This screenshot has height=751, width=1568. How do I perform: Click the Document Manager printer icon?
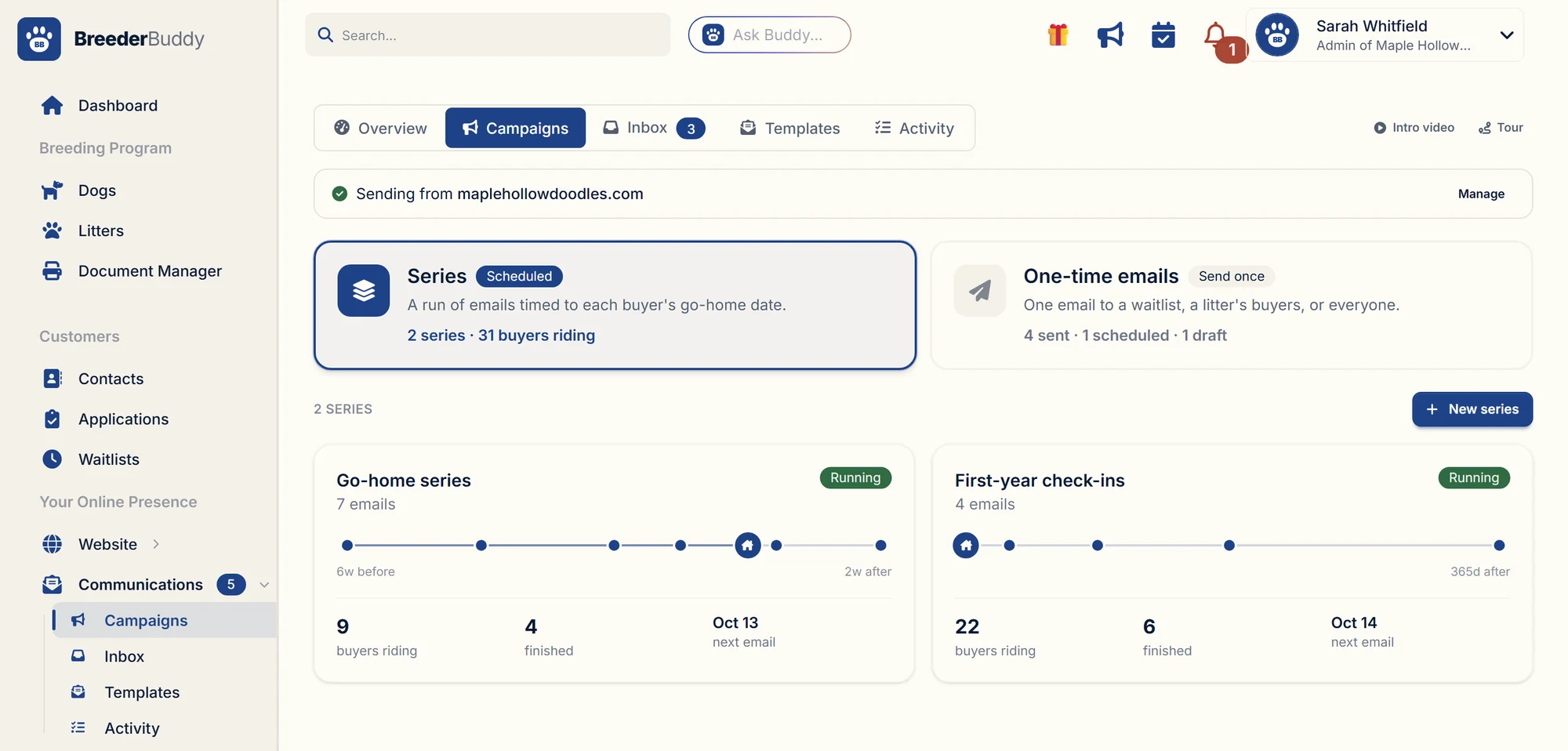[x=52, y=270]
